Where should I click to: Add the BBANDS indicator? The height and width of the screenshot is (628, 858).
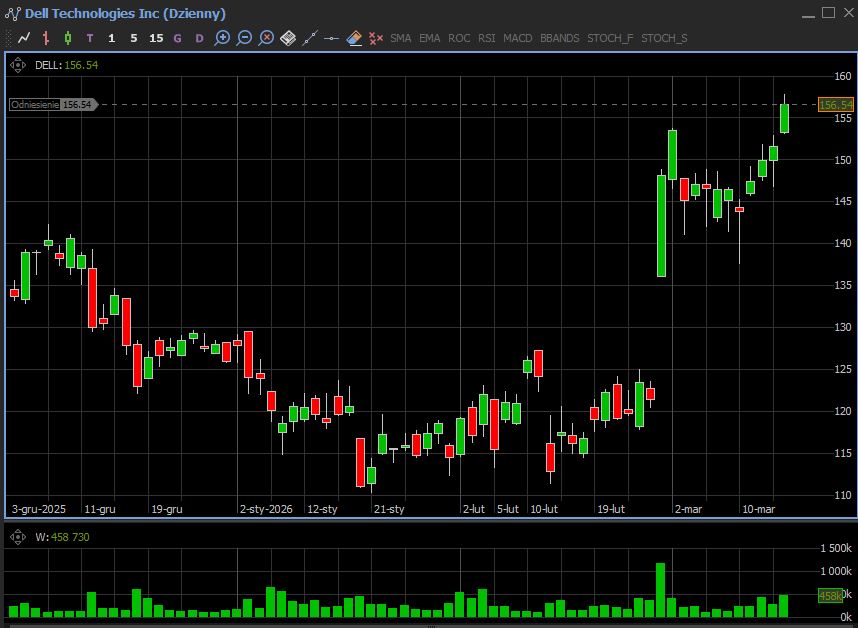(x=559, y=38)
